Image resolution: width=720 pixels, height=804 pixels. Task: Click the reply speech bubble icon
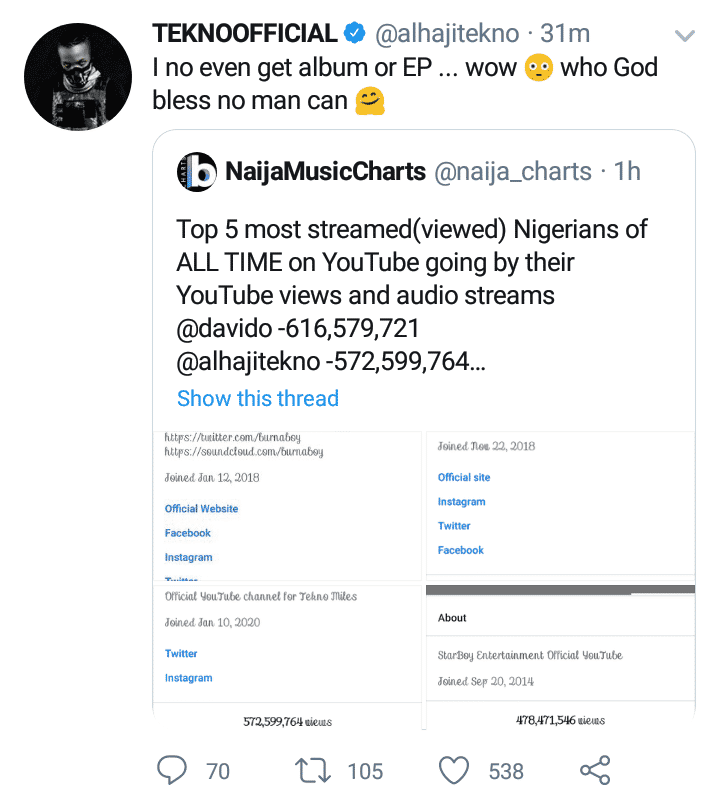point(173,770)
